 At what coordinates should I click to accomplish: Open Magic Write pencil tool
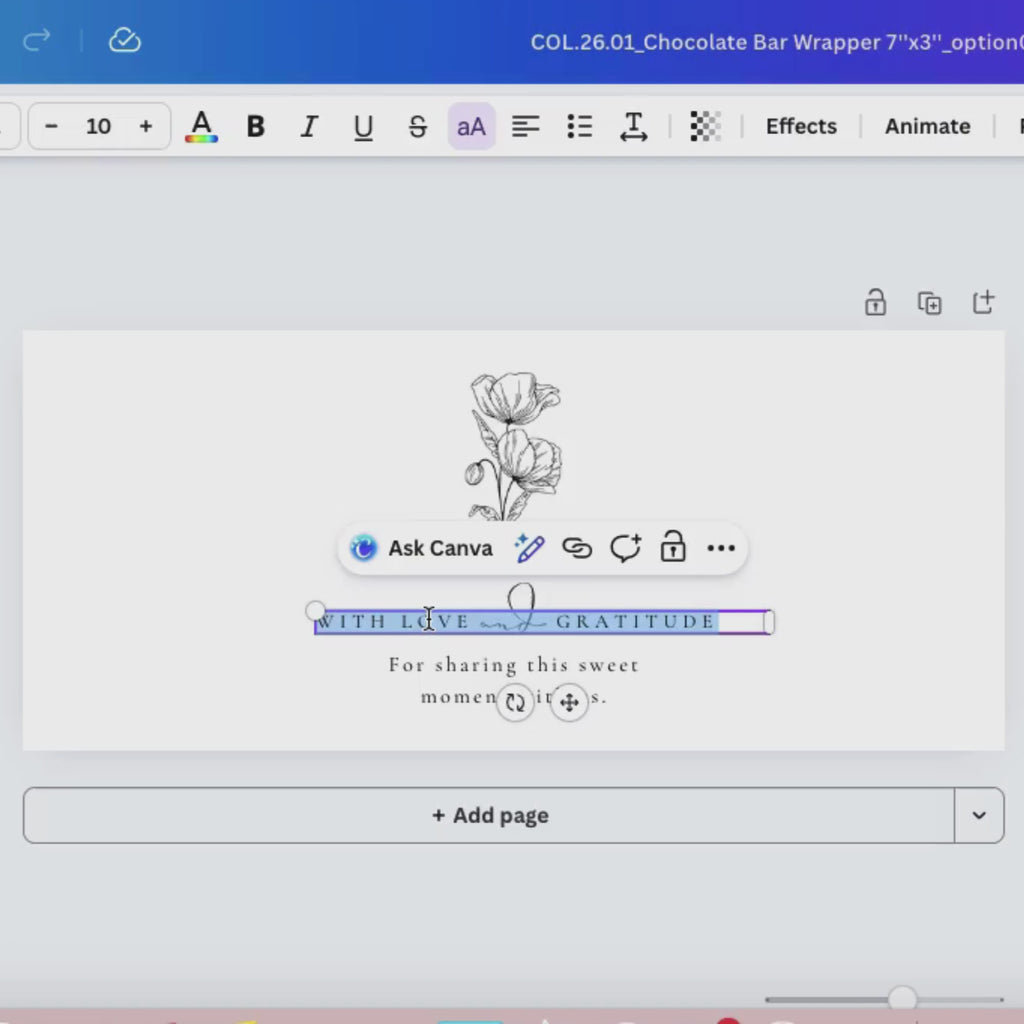(529, 548)
